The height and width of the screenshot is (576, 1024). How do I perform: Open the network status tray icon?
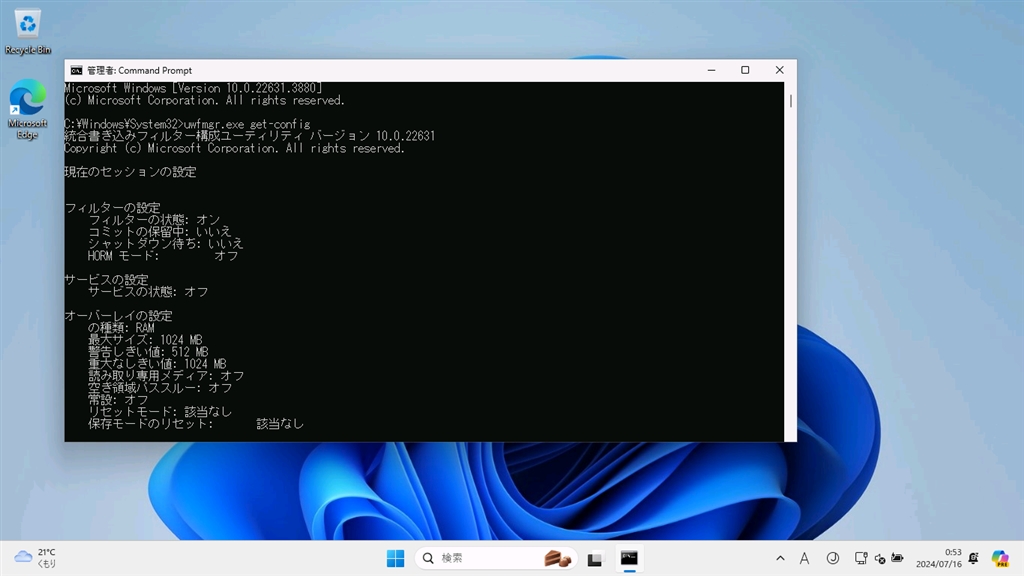click(861, 558)
